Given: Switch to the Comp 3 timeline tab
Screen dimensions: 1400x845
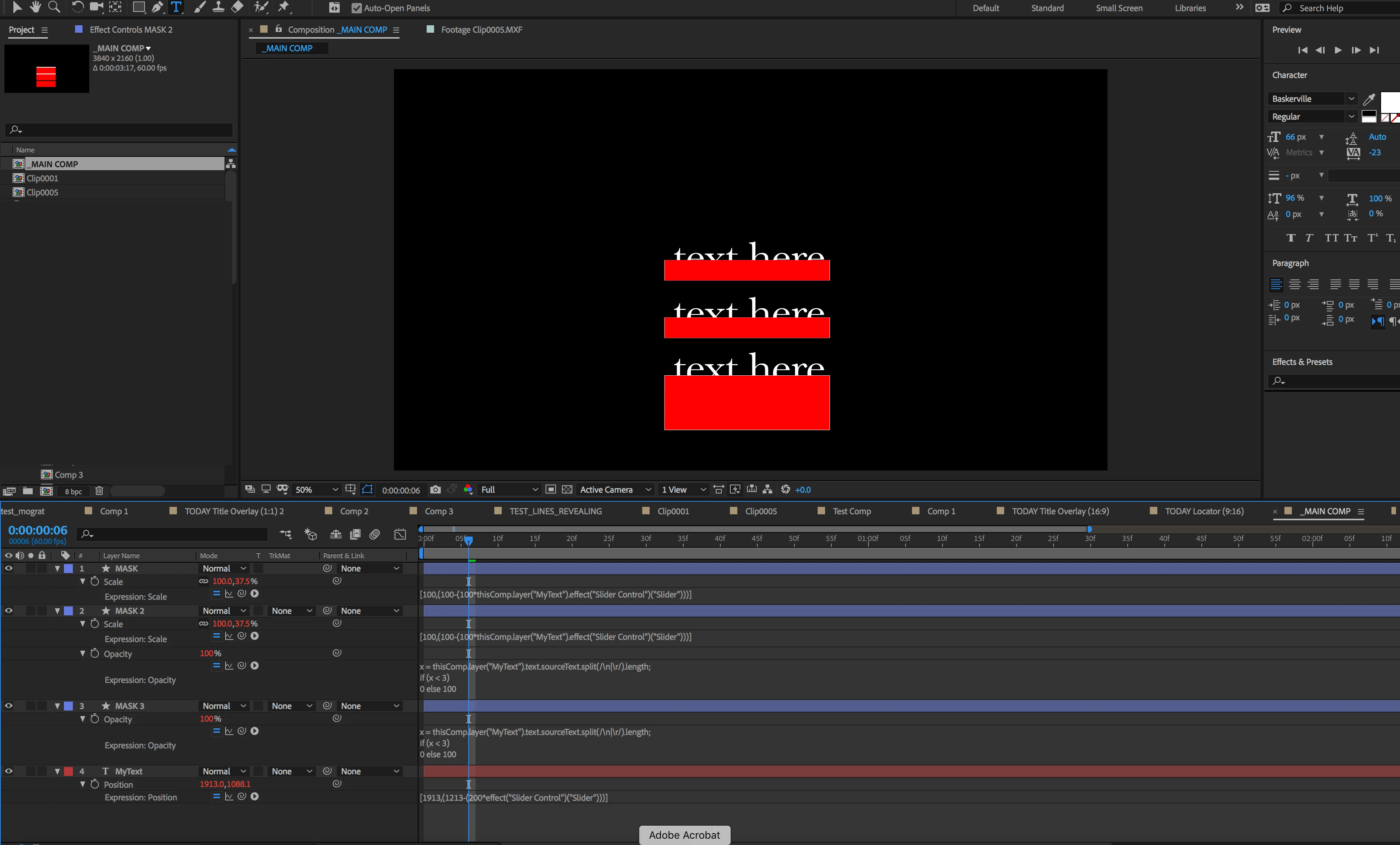Looking at the screenshot, I should coord(438,511).
